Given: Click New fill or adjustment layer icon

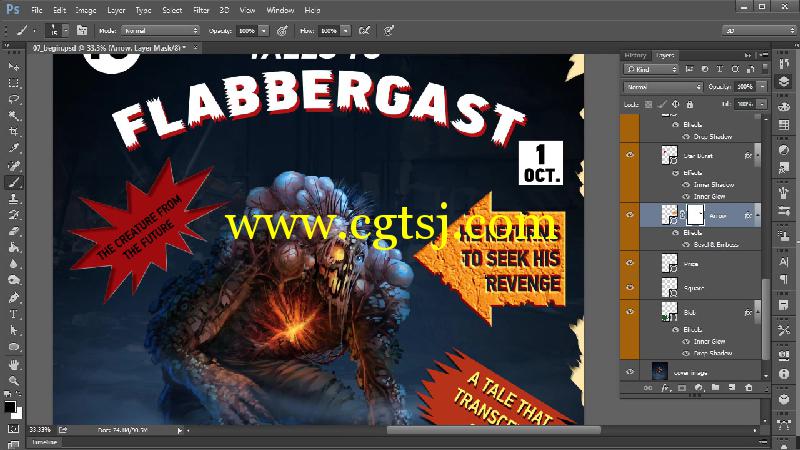Looking at the screenshot, I should pyautogui.click(x=698, y=388).
